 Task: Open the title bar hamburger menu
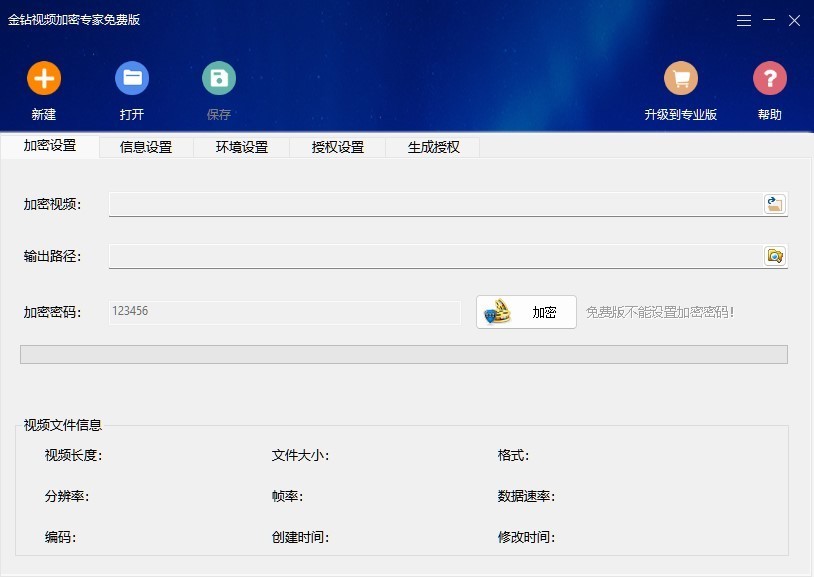click(x=744, y=20)
